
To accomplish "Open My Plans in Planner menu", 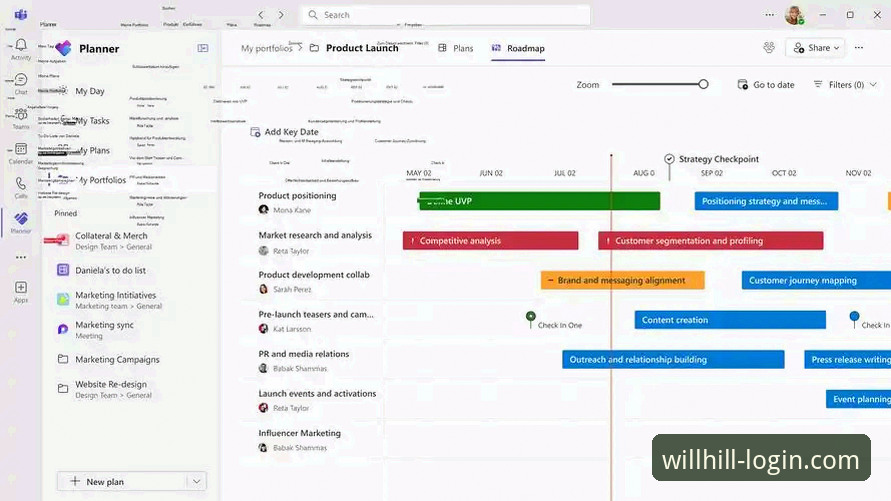I will click(x=92, y=150).
